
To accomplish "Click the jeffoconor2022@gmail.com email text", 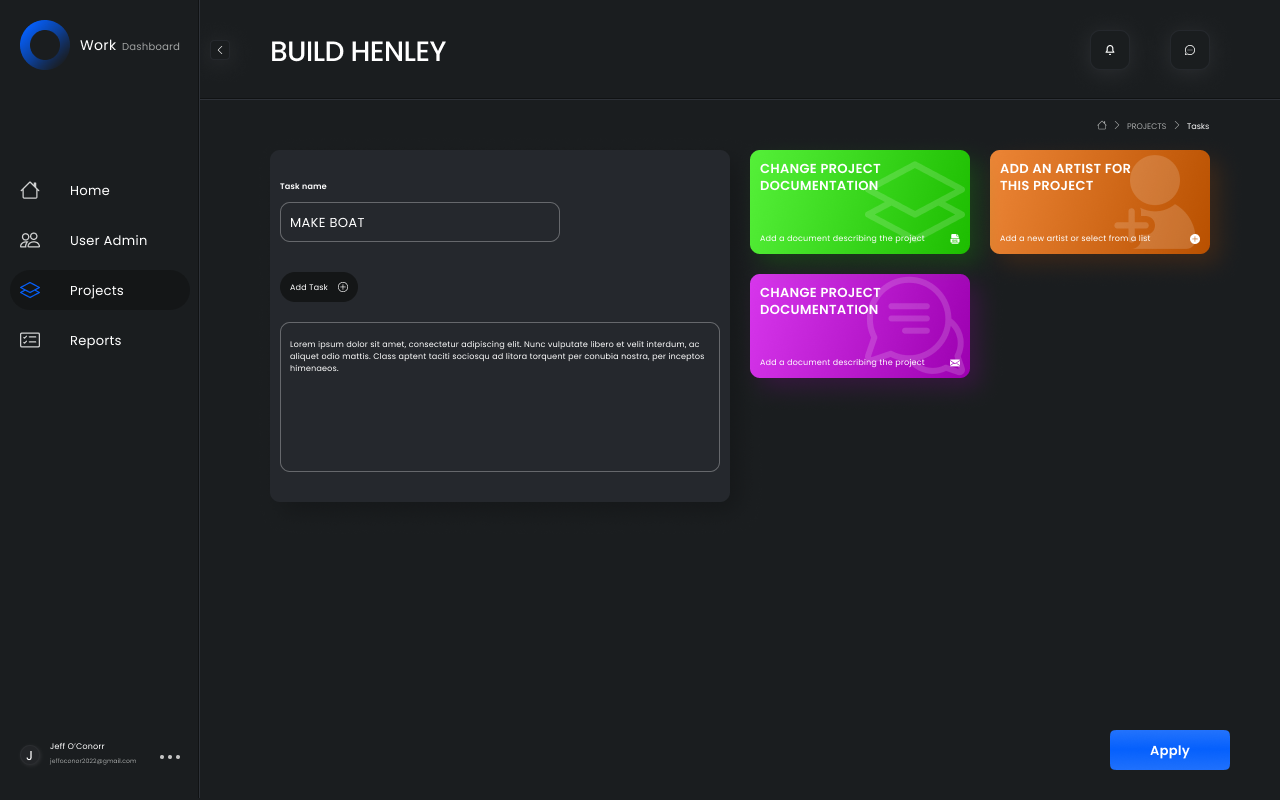I will click(x=93, y=761).
